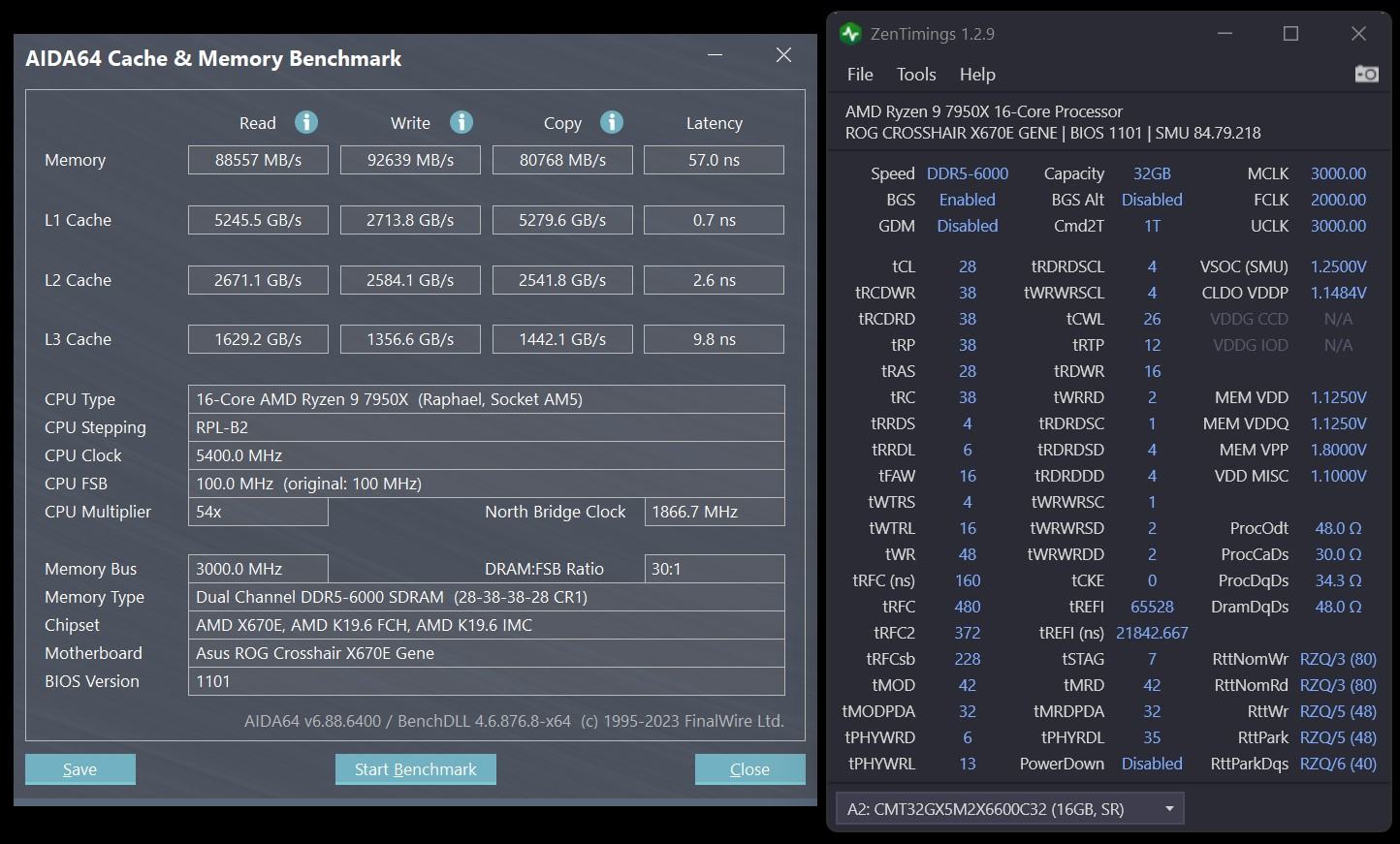The width and height of the screenshot is (1400, 844).
Task: Click L3 Cache Read value 1629.2 GB/s
Action: [258, 339]
